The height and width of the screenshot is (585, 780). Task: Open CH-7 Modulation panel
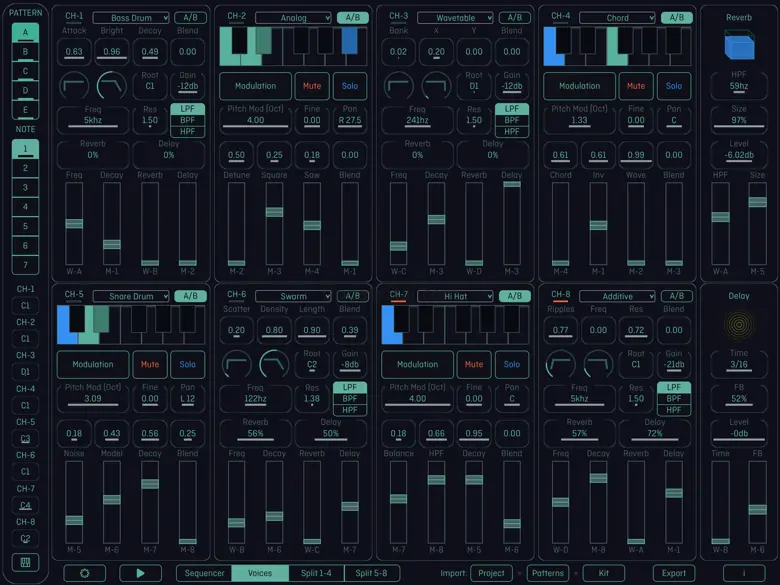pyautogui.click(x=417, y=365)
